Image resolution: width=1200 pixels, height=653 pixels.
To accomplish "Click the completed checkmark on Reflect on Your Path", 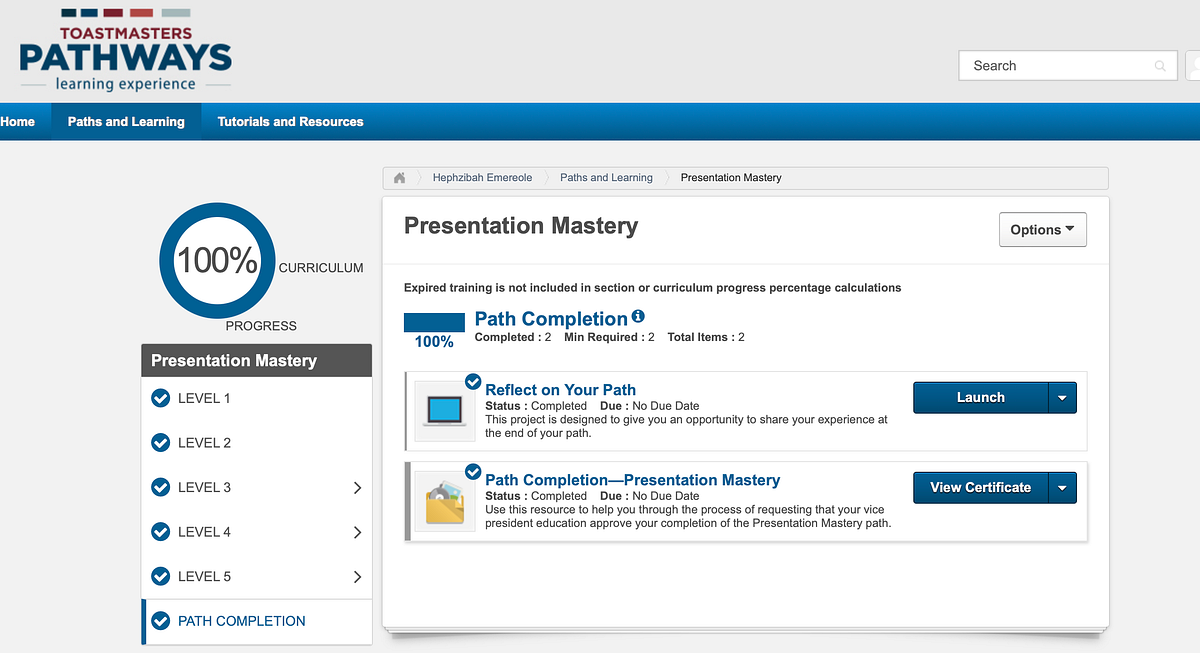I will point(474,381).
